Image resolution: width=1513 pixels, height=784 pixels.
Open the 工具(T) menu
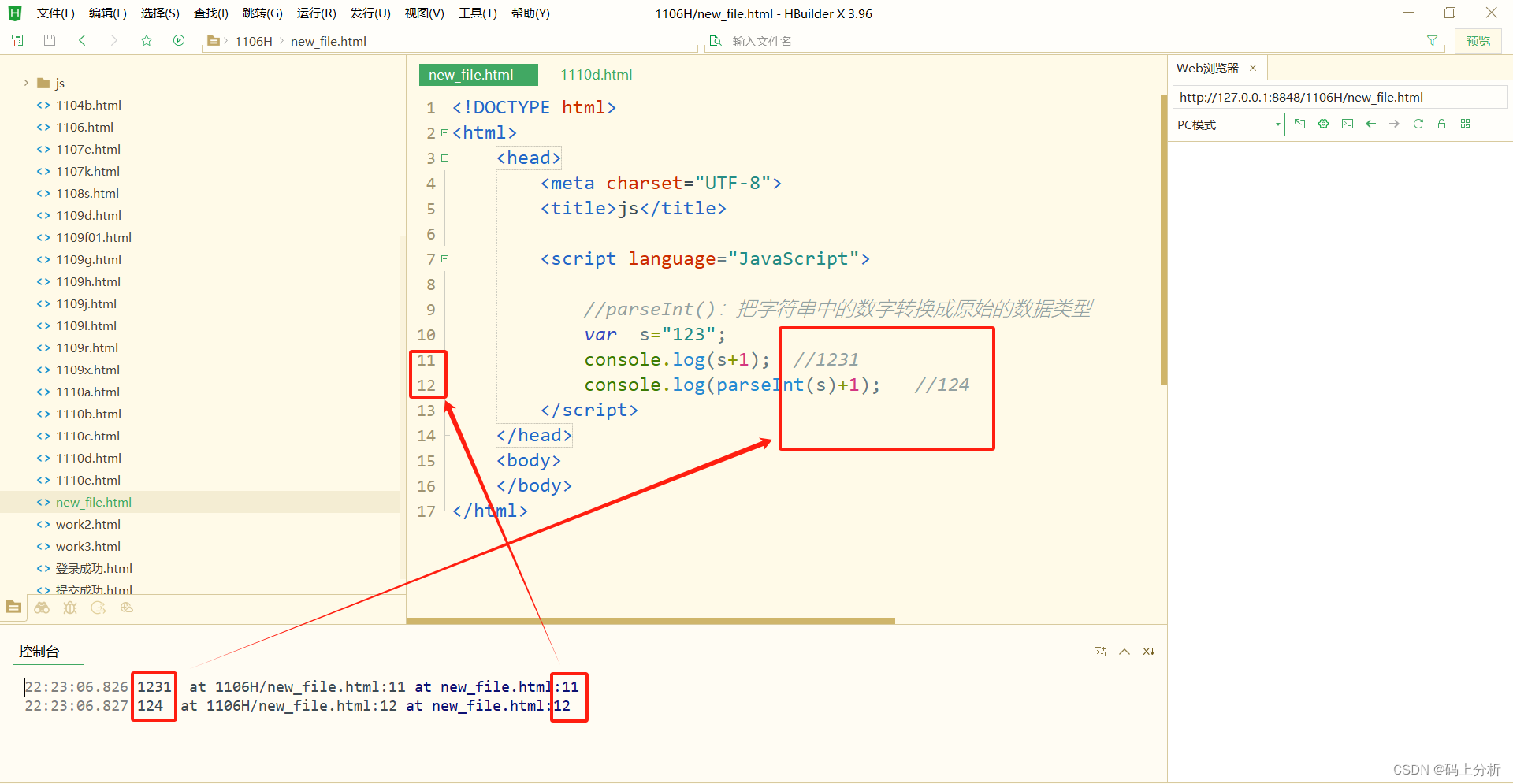(478, 13)
